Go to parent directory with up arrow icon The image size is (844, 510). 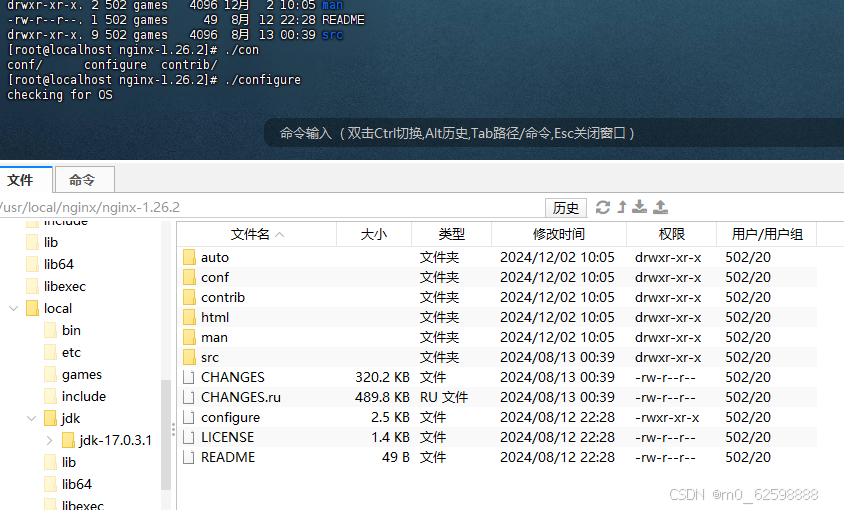coord(622,207)
